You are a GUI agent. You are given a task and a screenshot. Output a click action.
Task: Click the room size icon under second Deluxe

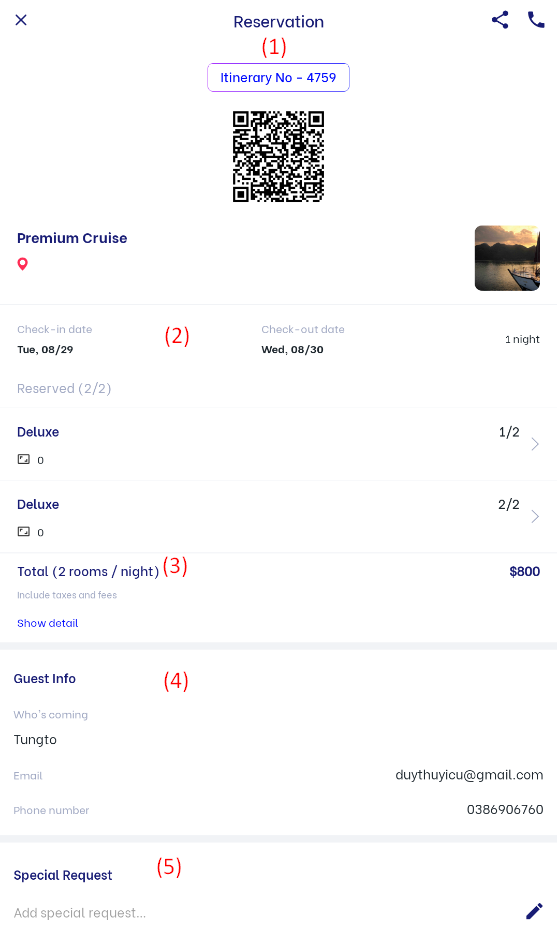(23, 531)
